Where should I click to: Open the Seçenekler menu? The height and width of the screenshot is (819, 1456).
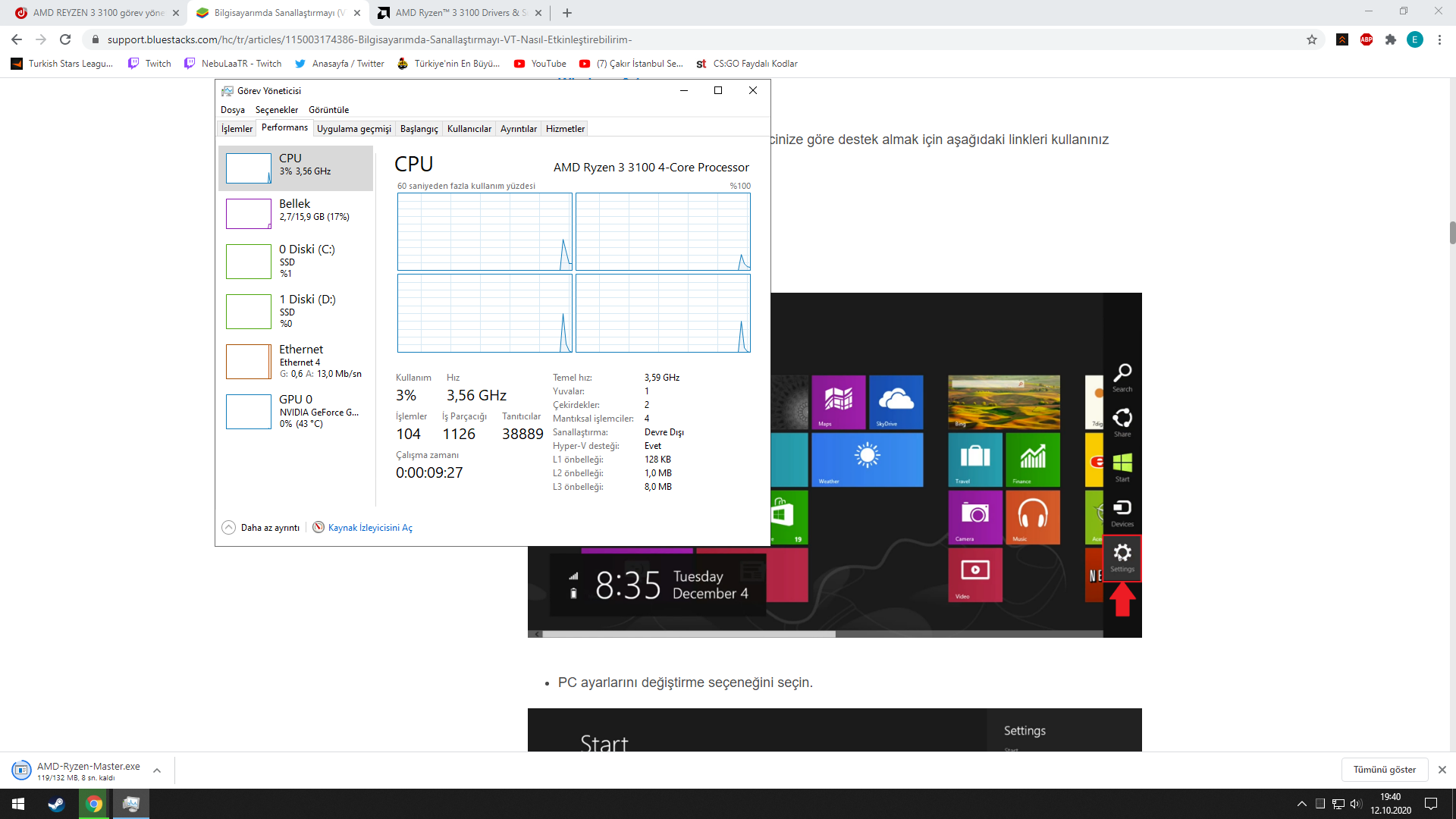[277, 110]
